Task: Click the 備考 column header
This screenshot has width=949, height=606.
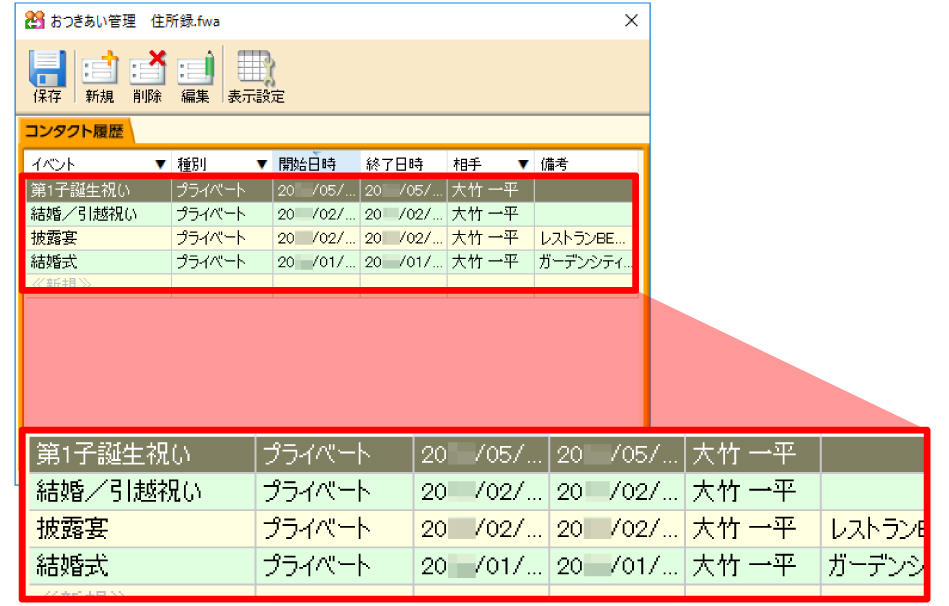Action: [586, 163]
